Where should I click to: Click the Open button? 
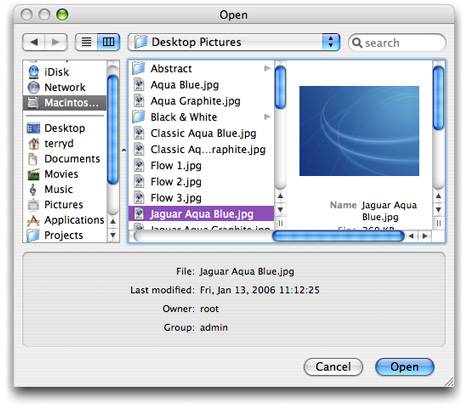click(404, 367)
